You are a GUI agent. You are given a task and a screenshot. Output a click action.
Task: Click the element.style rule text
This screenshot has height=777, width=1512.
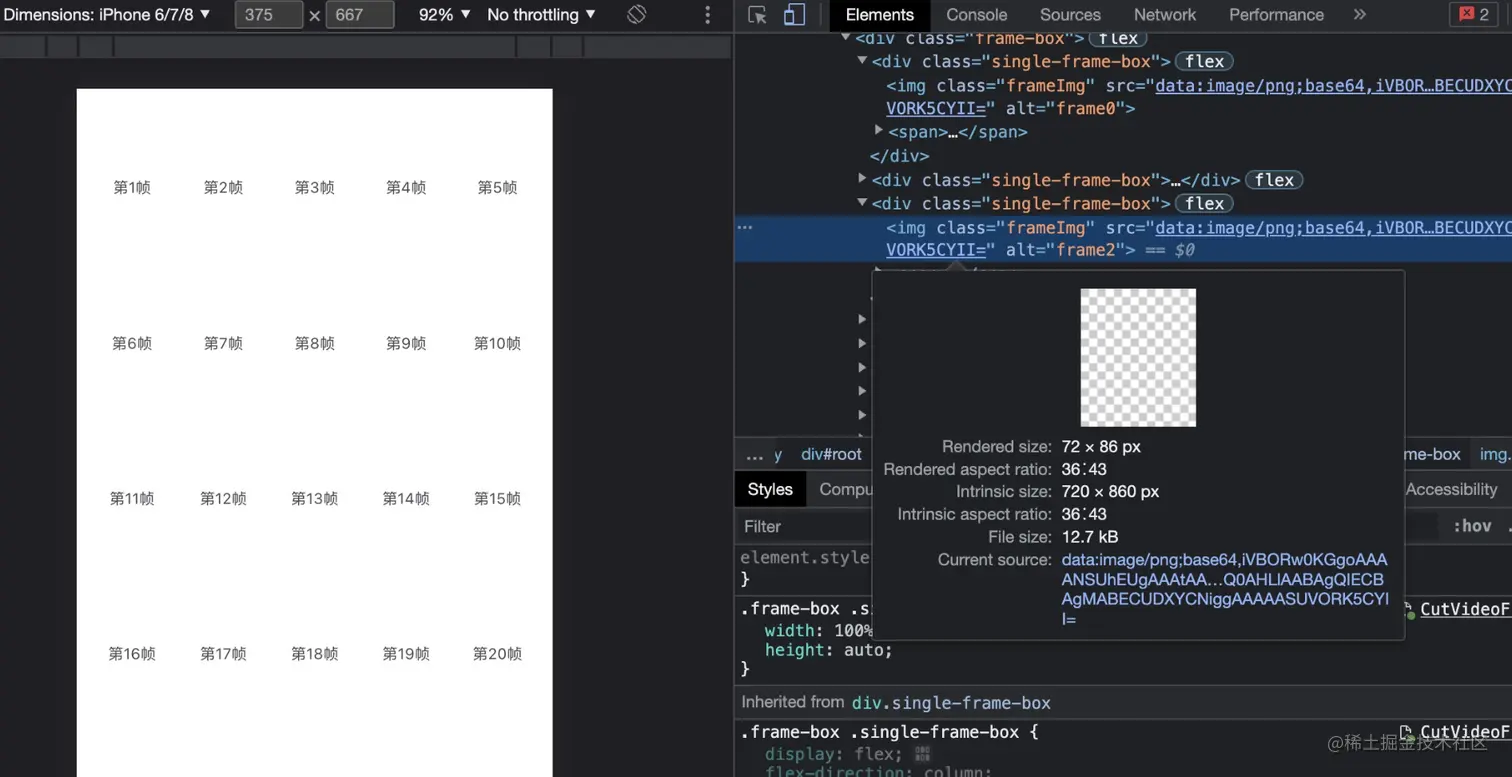point(805,557)
